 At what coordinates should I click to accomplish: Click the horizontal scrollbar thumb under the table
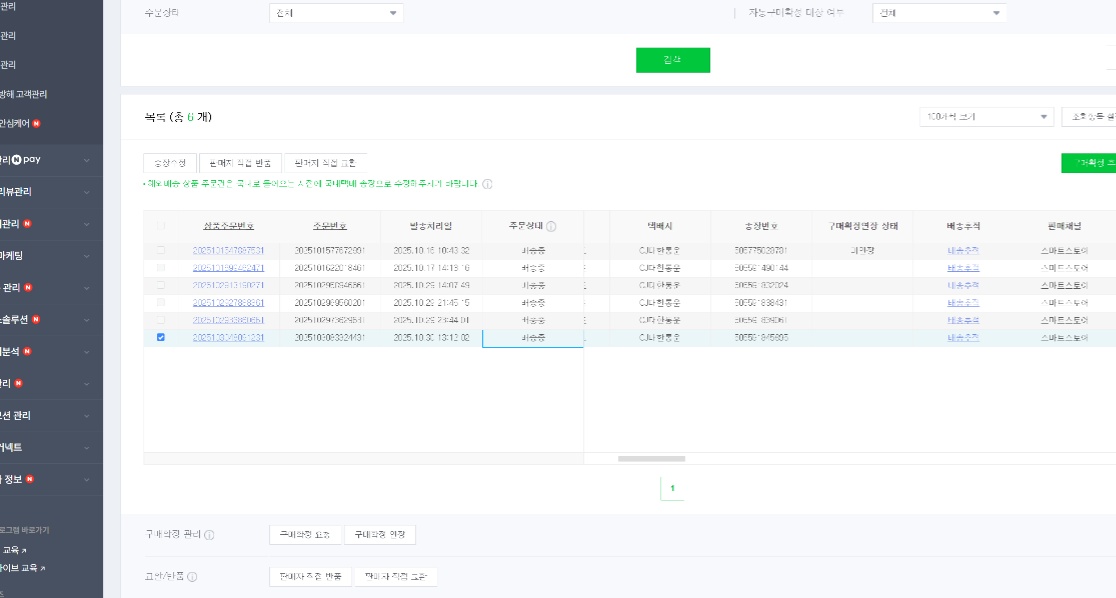[651, 458]
